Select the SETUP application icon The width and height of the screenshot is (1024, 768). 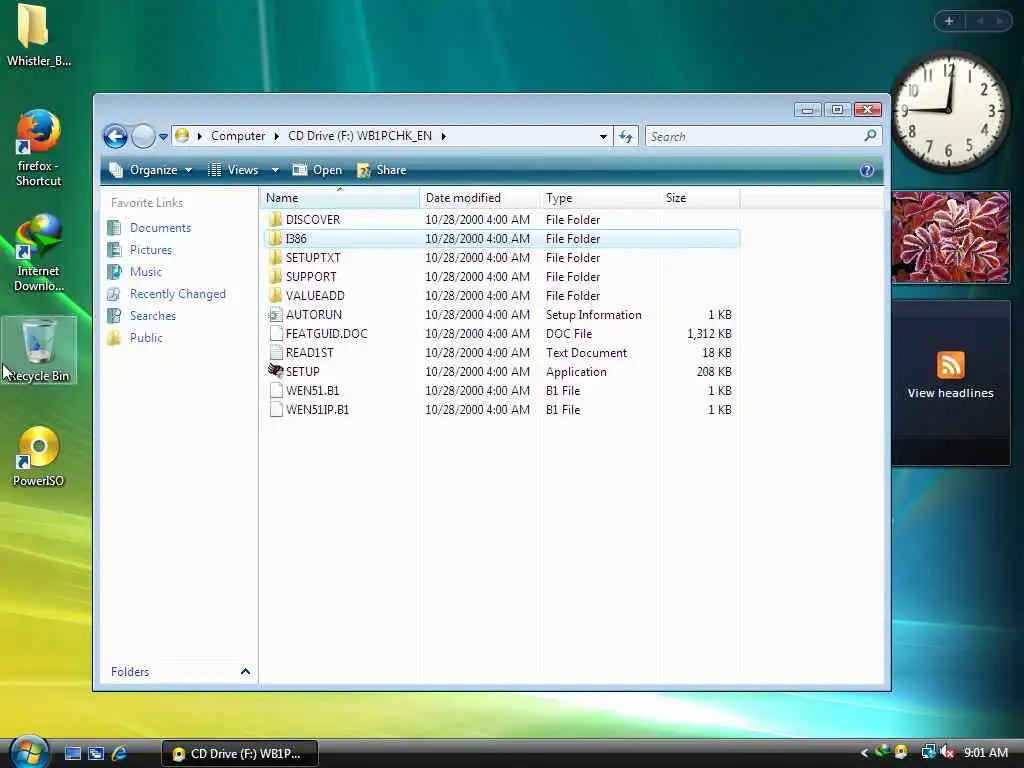click(276, 371)
